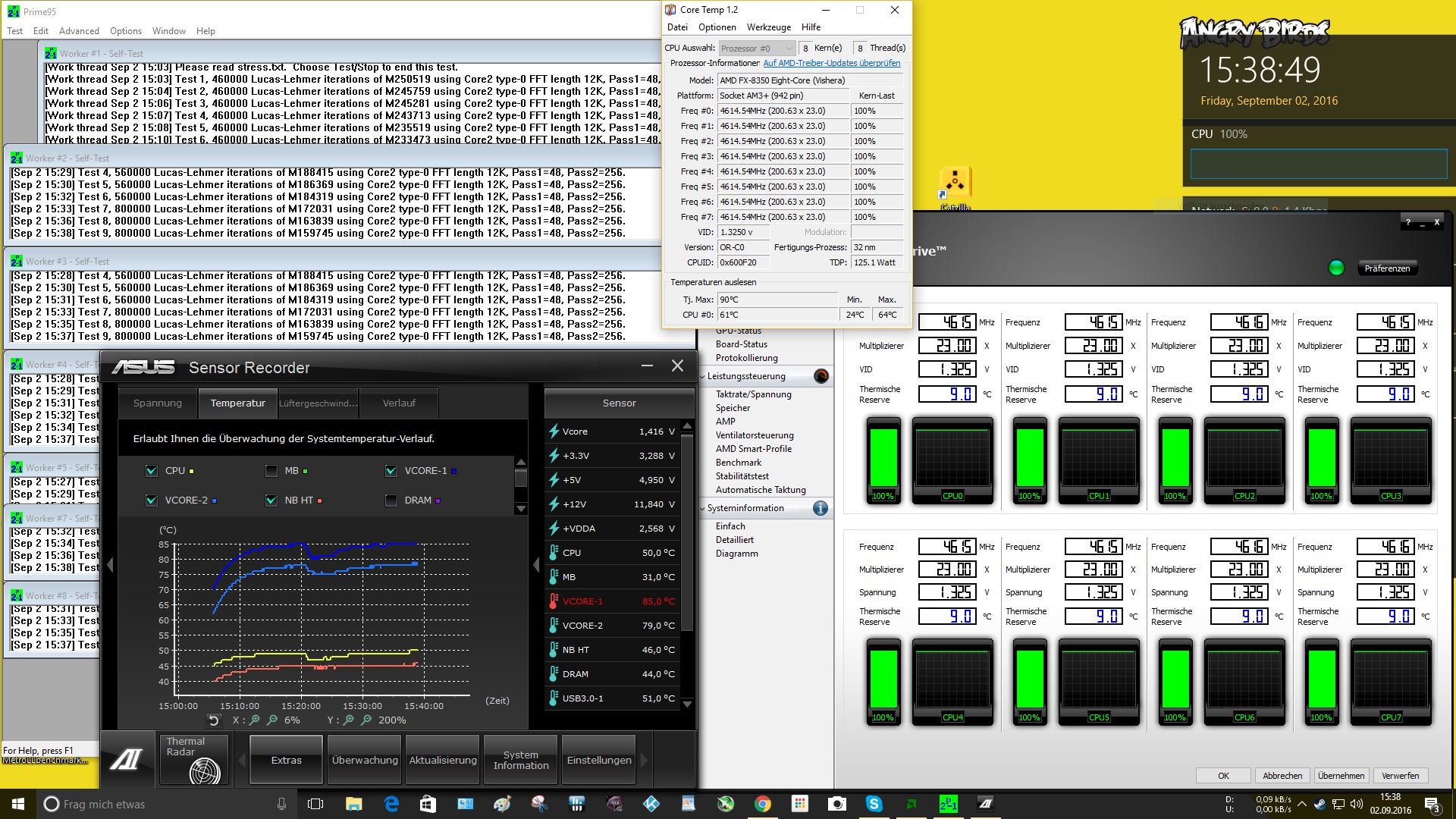Screen dimensions: 1456x819
Task: Open Thermal Radar tool
Action: point(193,760)
